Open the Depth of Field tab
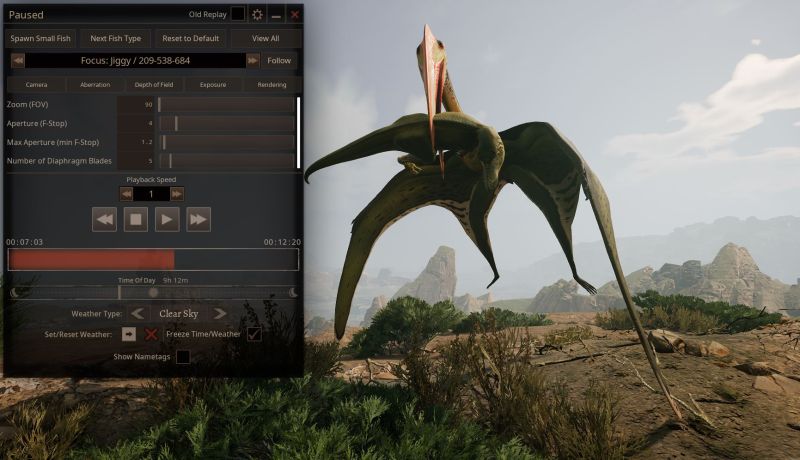Screen dimensions: 800x460 coord(154,85)
